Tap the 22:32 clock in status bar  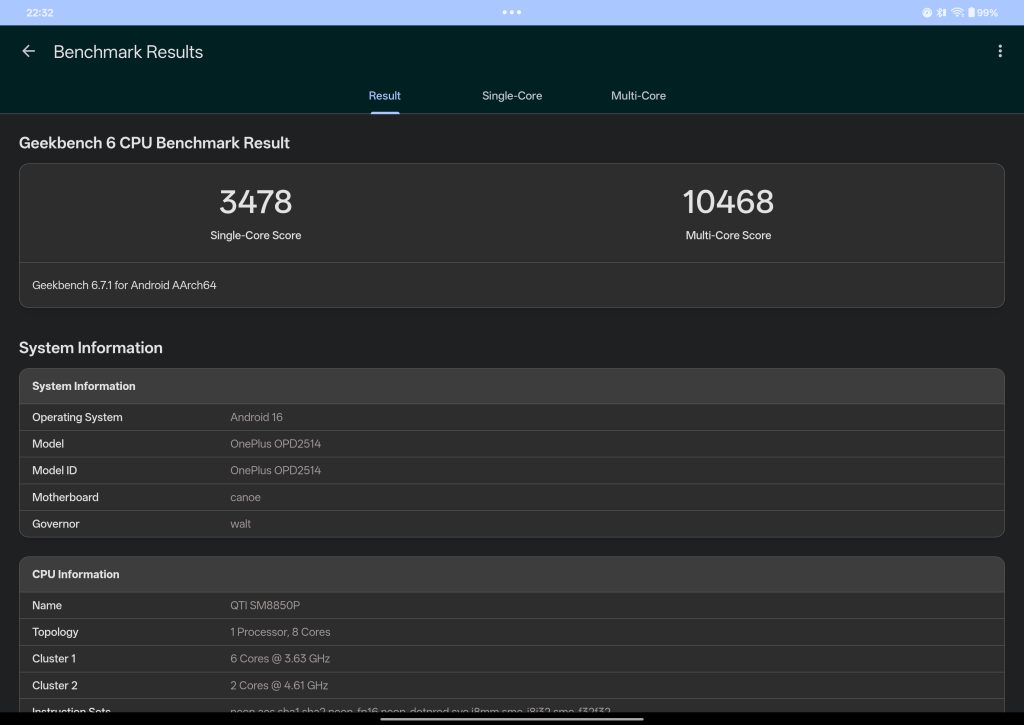click(x=40, y=12)
